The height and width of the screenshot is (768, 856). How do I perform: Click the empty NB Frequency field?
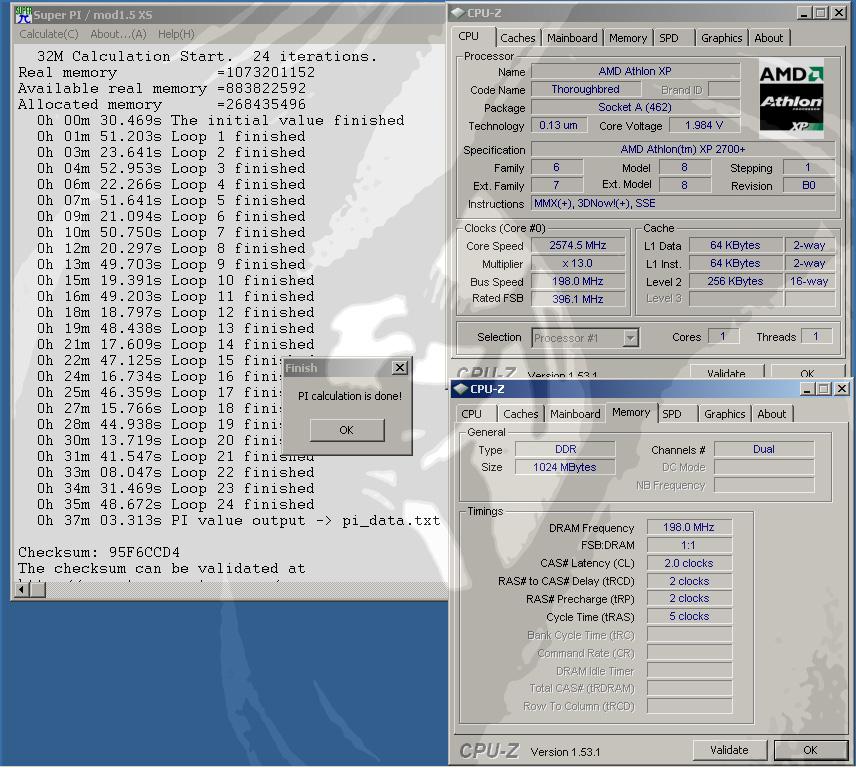pos(764,485)
